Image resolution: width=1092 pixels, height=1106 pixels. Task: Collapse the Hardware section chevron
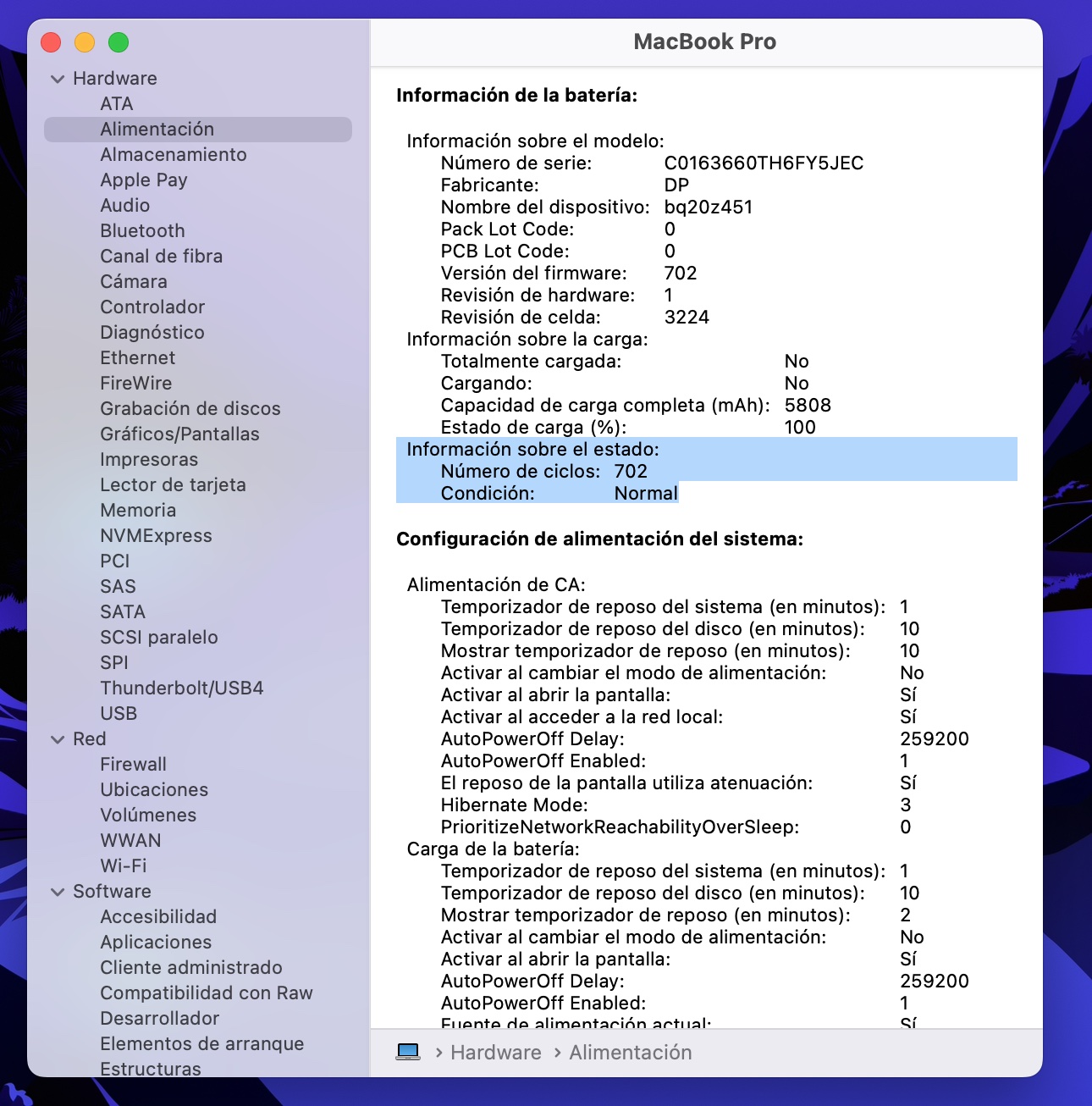(x=58, y=79)
